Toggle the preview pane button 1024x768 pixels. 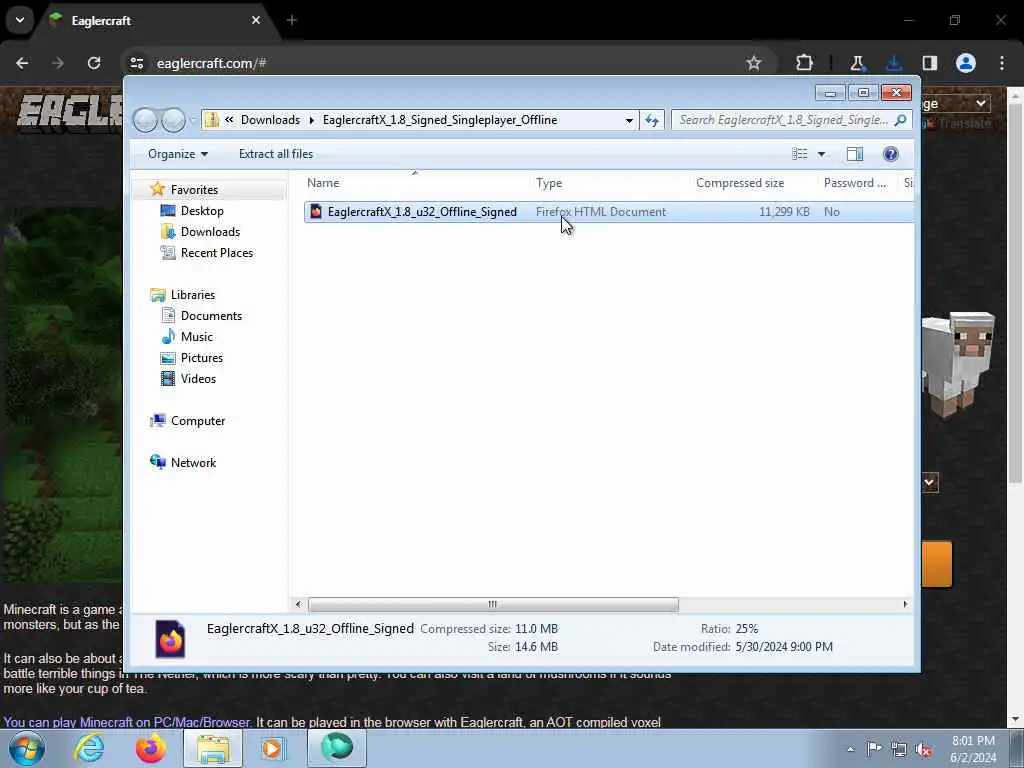[854, 154]
